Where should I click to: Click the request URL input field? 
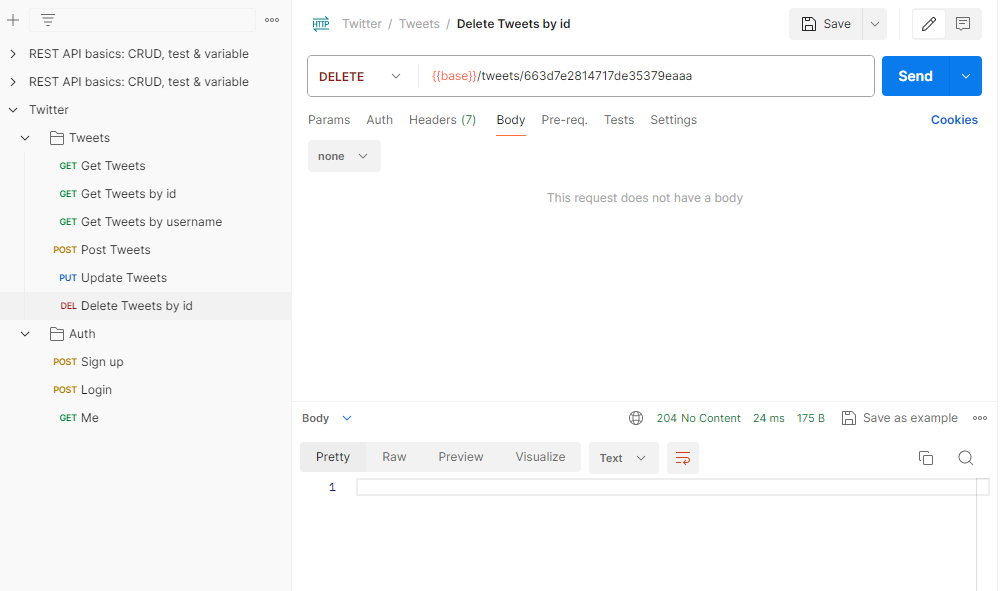point(646,76)
